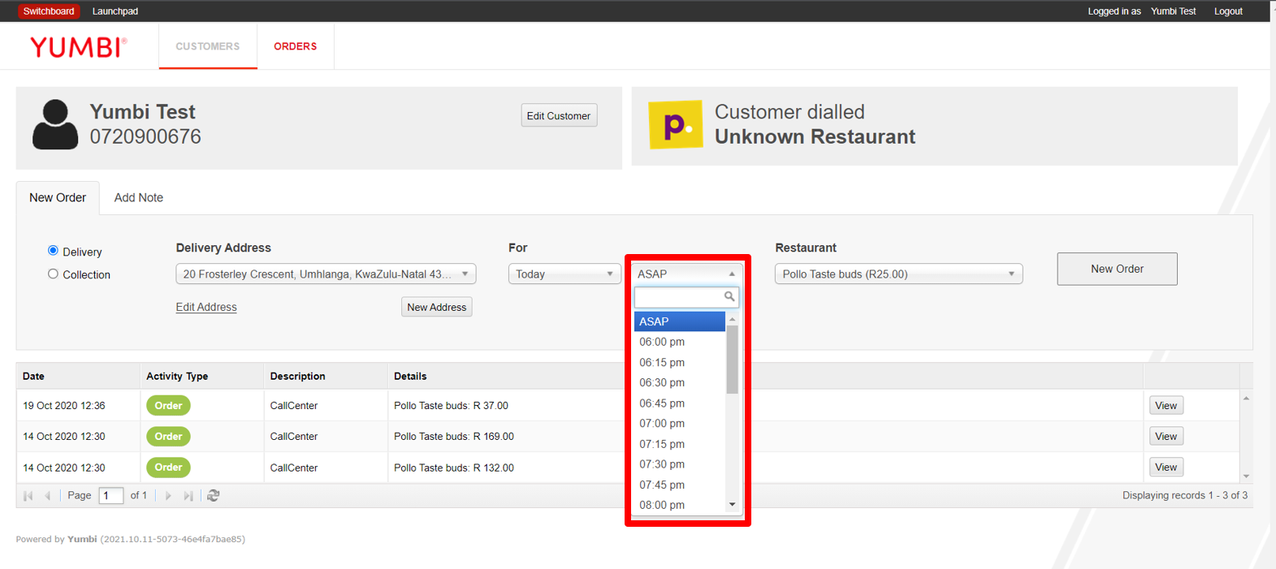The width and height of the screenshot is (1276, 569).
Task: Go to previous page of records
Action: click(x=47, y=496)
